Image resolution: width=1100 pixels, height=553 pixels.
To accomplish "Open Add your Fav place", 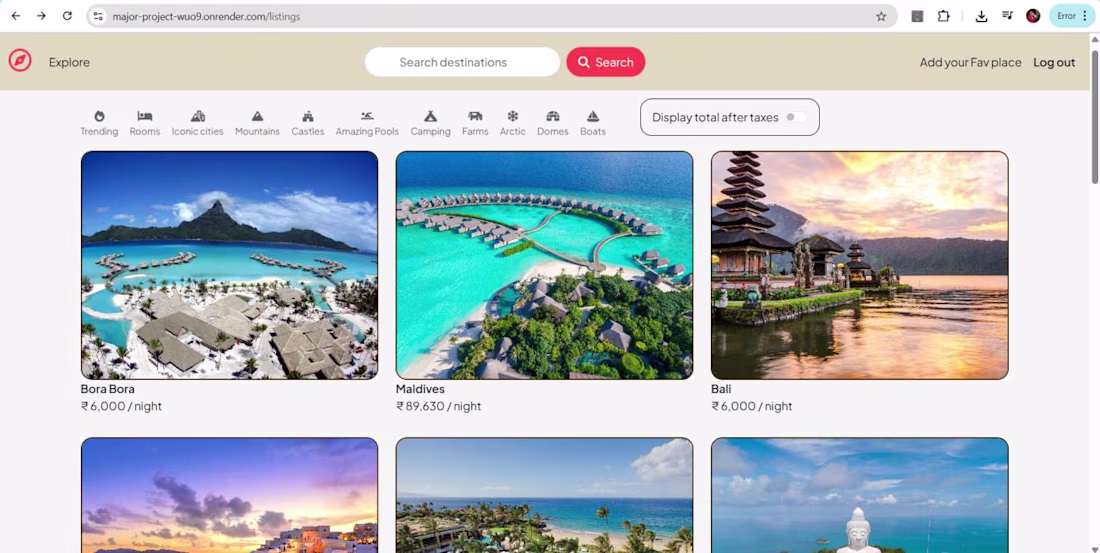I will 970,62.
